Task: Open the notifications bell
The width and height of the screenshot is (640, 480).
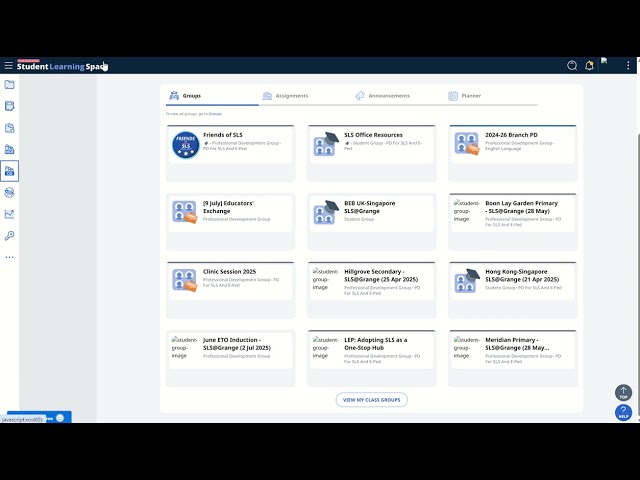Action: tap(589, 65)
